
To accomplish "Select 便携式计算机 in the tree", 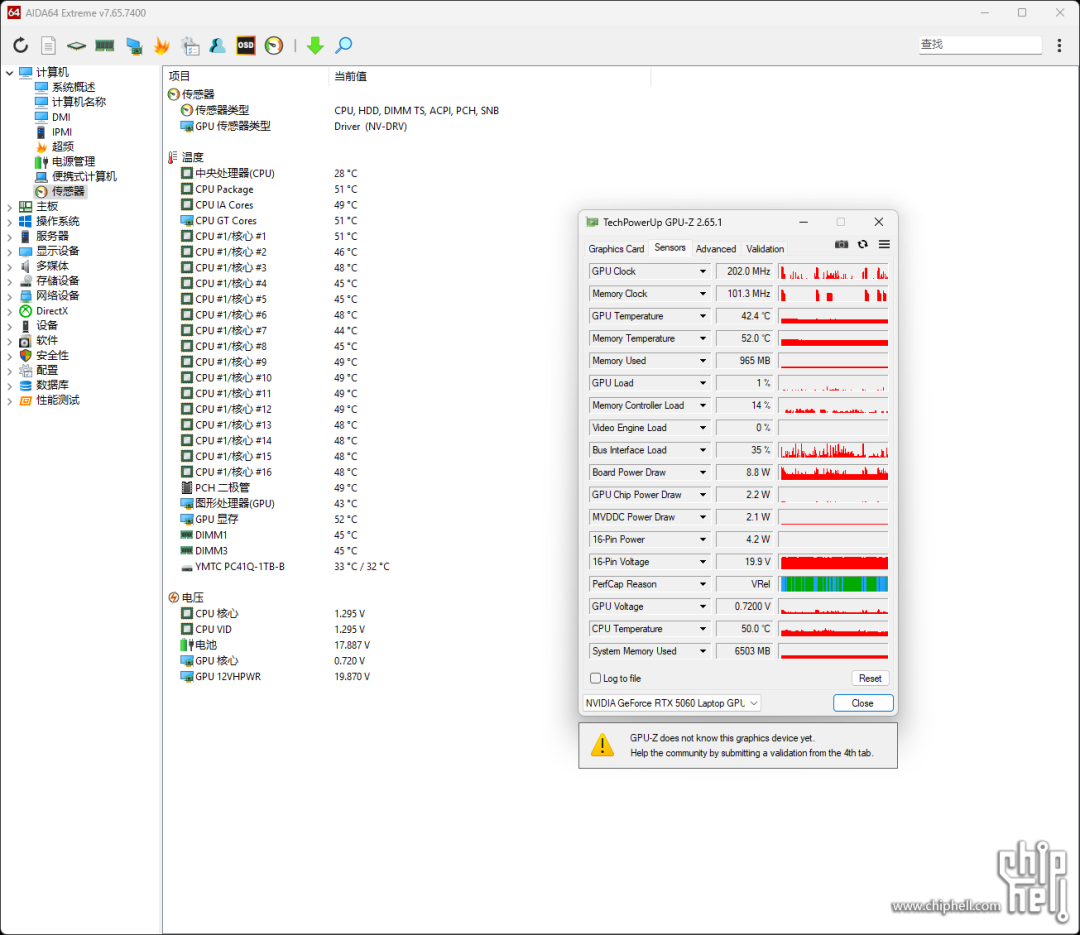I will pyautogui.click(x=85, y=176).
